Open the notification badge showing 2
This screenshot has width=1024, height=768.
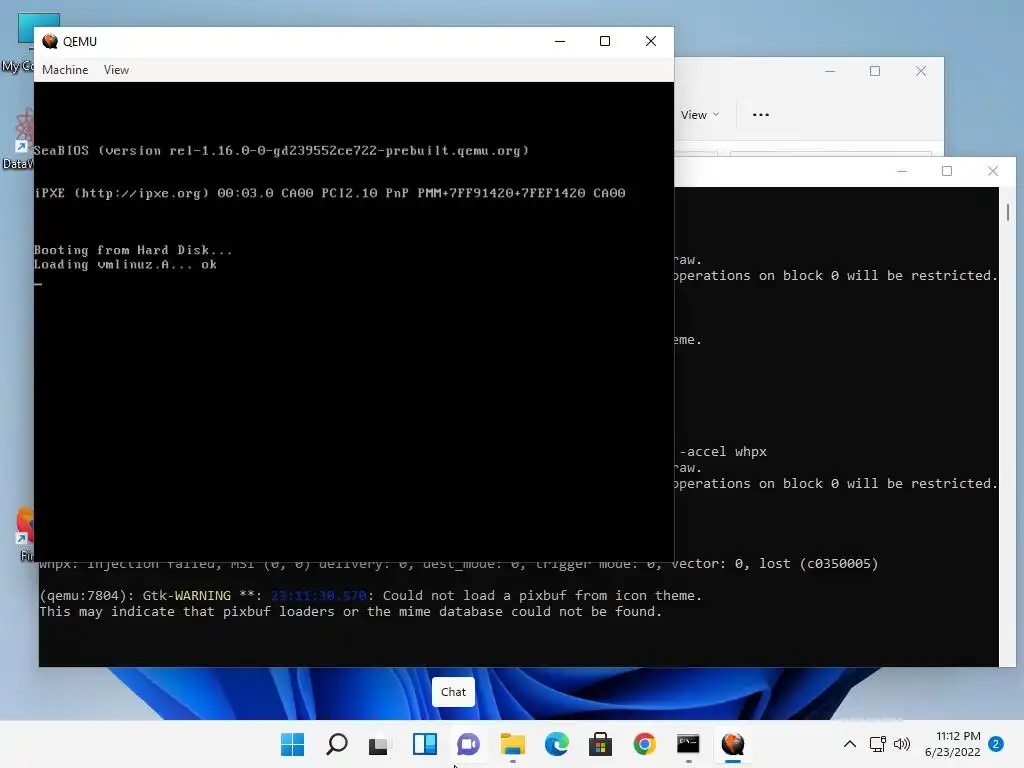click(x=996, y=744)
